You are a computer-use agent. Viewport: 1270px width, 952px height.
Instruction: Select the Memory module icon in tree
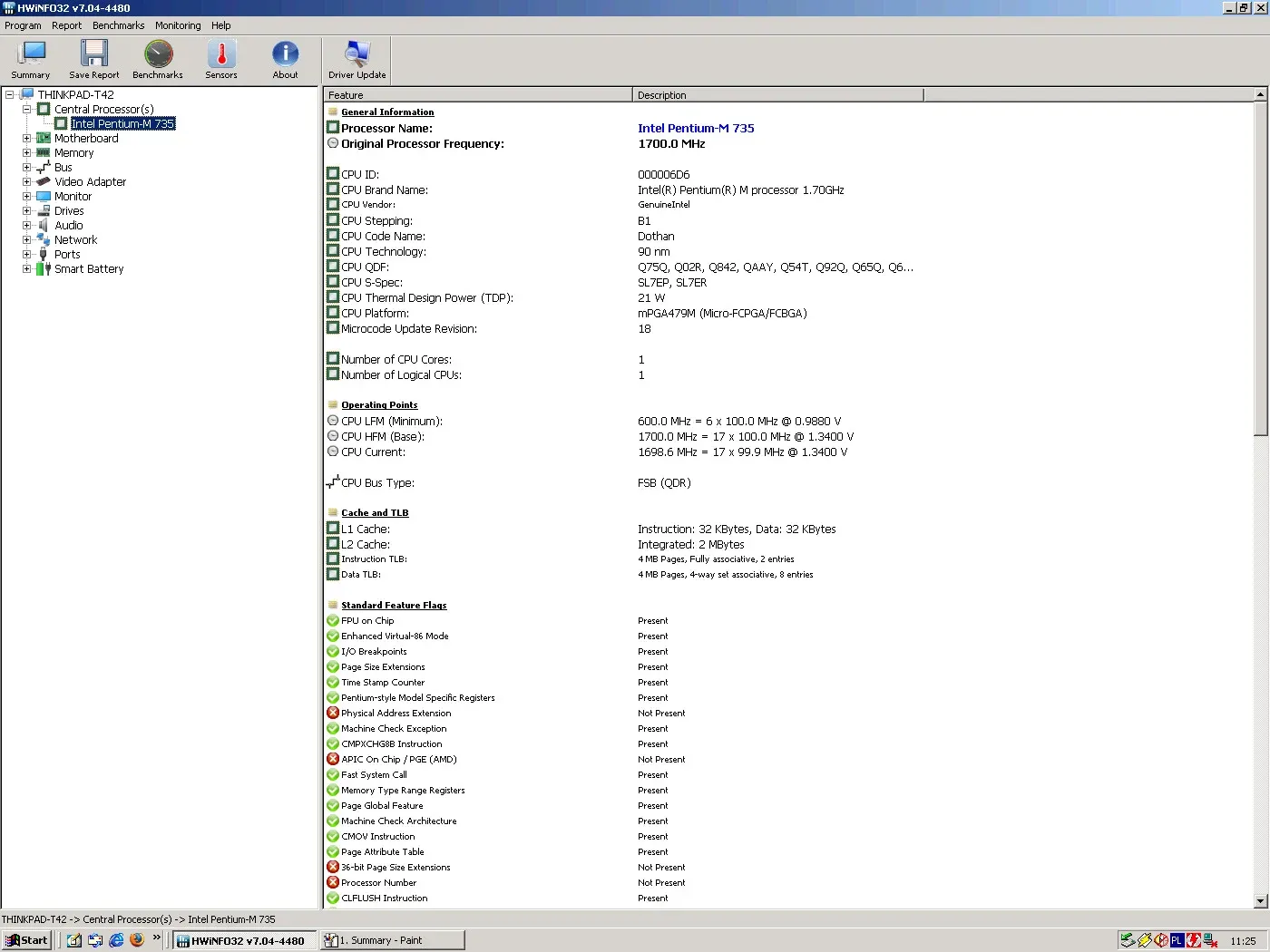(x=44, y=153)
